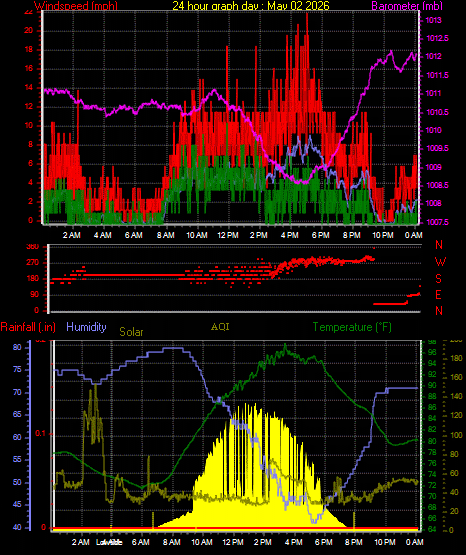The width and height of the screenshot is (466, 555).
Task: Click "10 PM" under the humidity and temperature chart
Action: (384, 542)
